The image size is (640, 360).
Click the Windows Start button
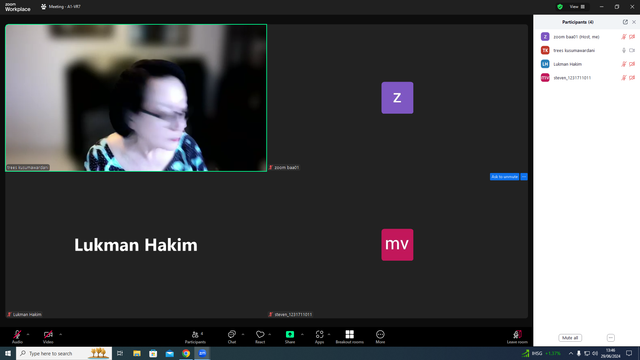[8, 353]
